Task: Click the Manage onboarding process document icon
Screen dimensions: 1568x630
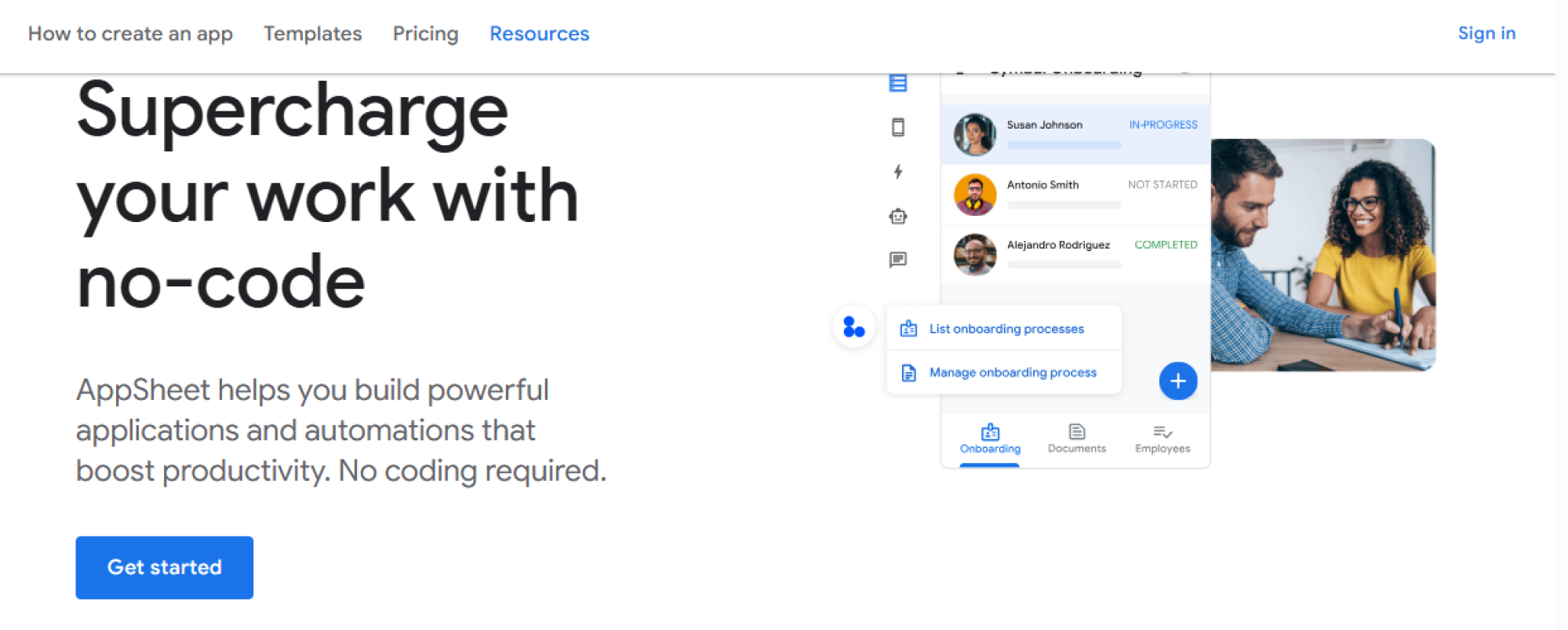Action: pyautogui.click(x=908, y=373)
